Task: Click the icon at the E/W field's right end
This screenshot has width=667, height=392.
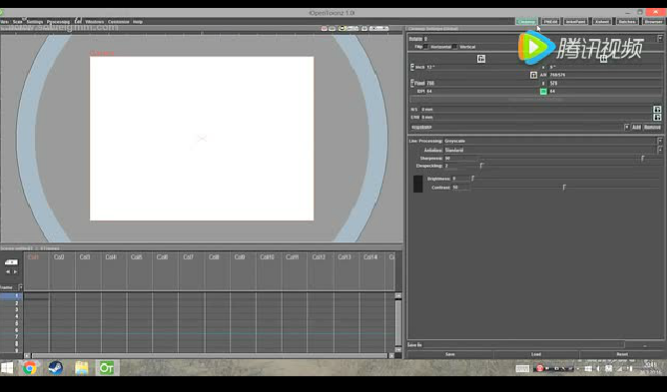Action: click(x=657, y=117)
